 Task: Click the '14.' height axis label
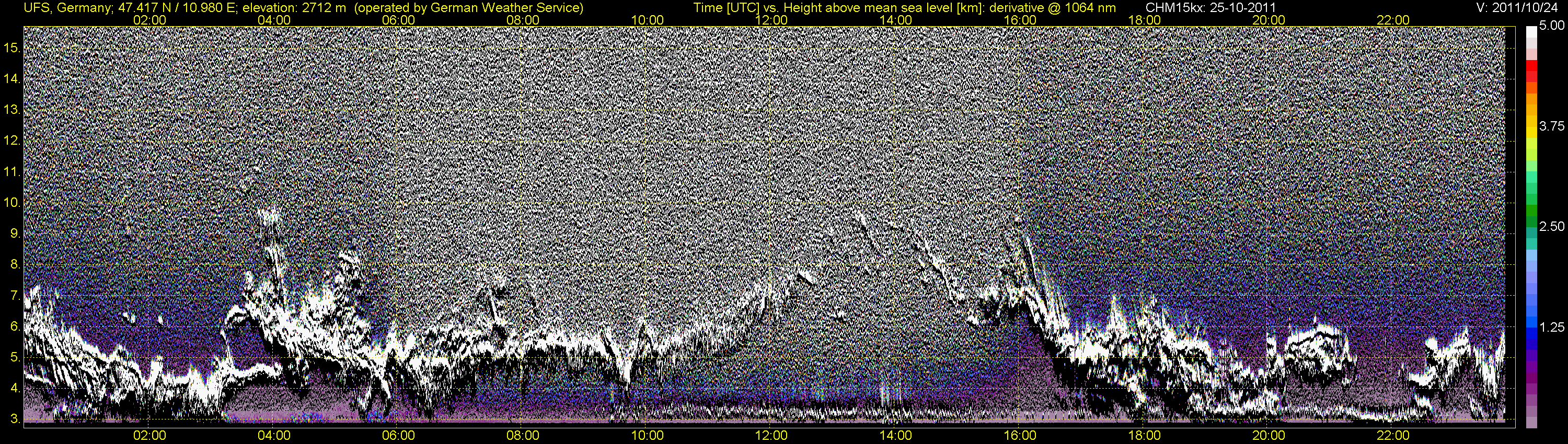click(x=12, y=79)
